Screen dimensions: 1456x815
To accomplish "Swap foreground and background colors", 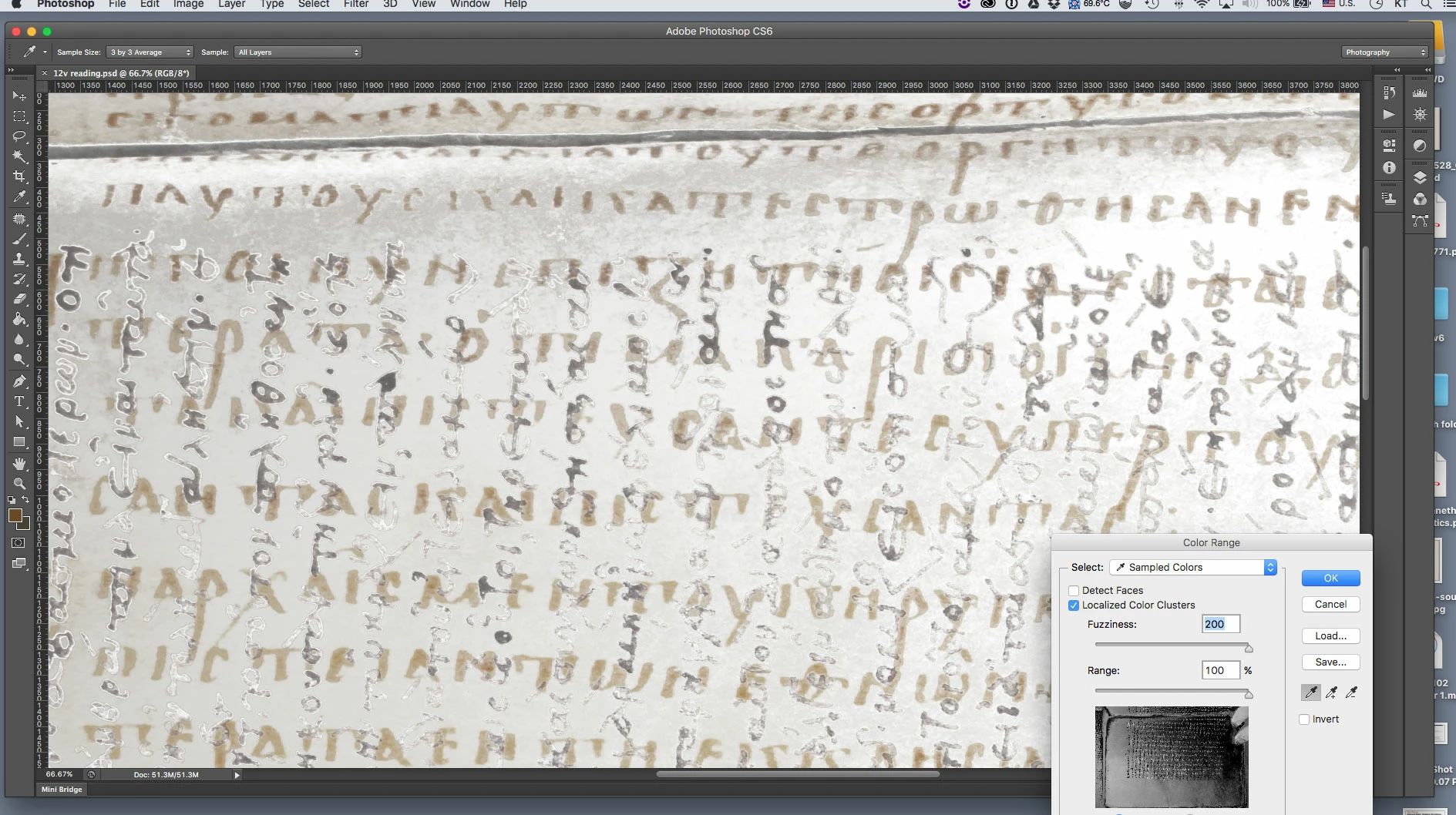I will pos(25,500).
